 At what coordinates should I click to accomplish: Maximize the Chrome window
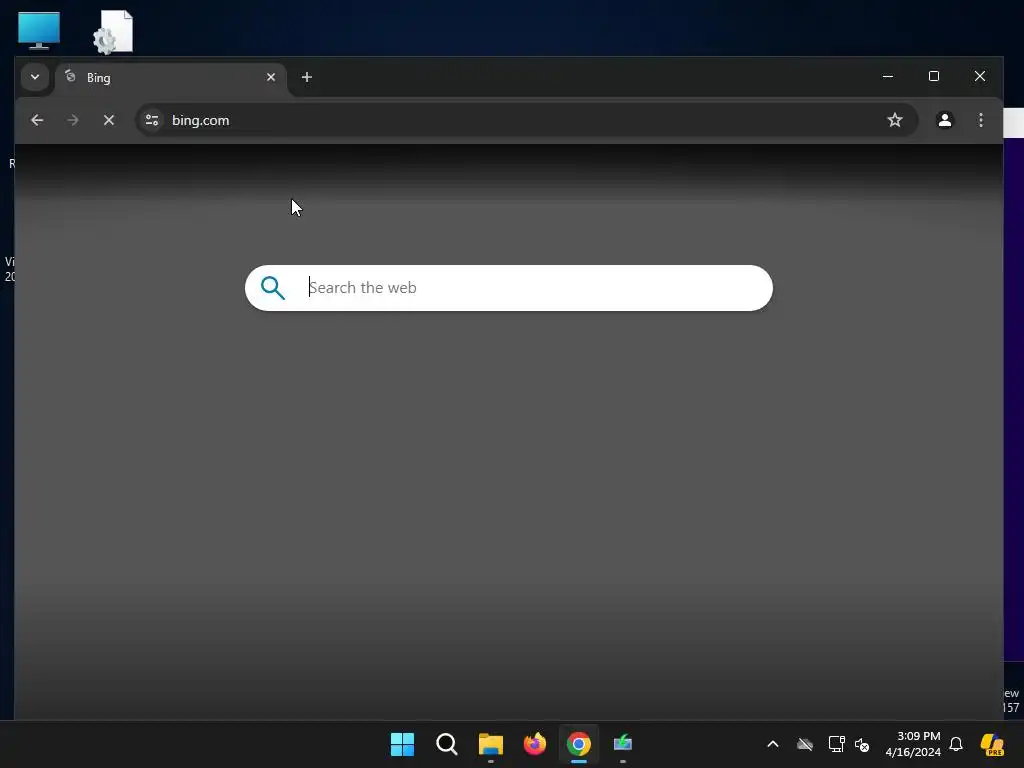tap(934, 76)
